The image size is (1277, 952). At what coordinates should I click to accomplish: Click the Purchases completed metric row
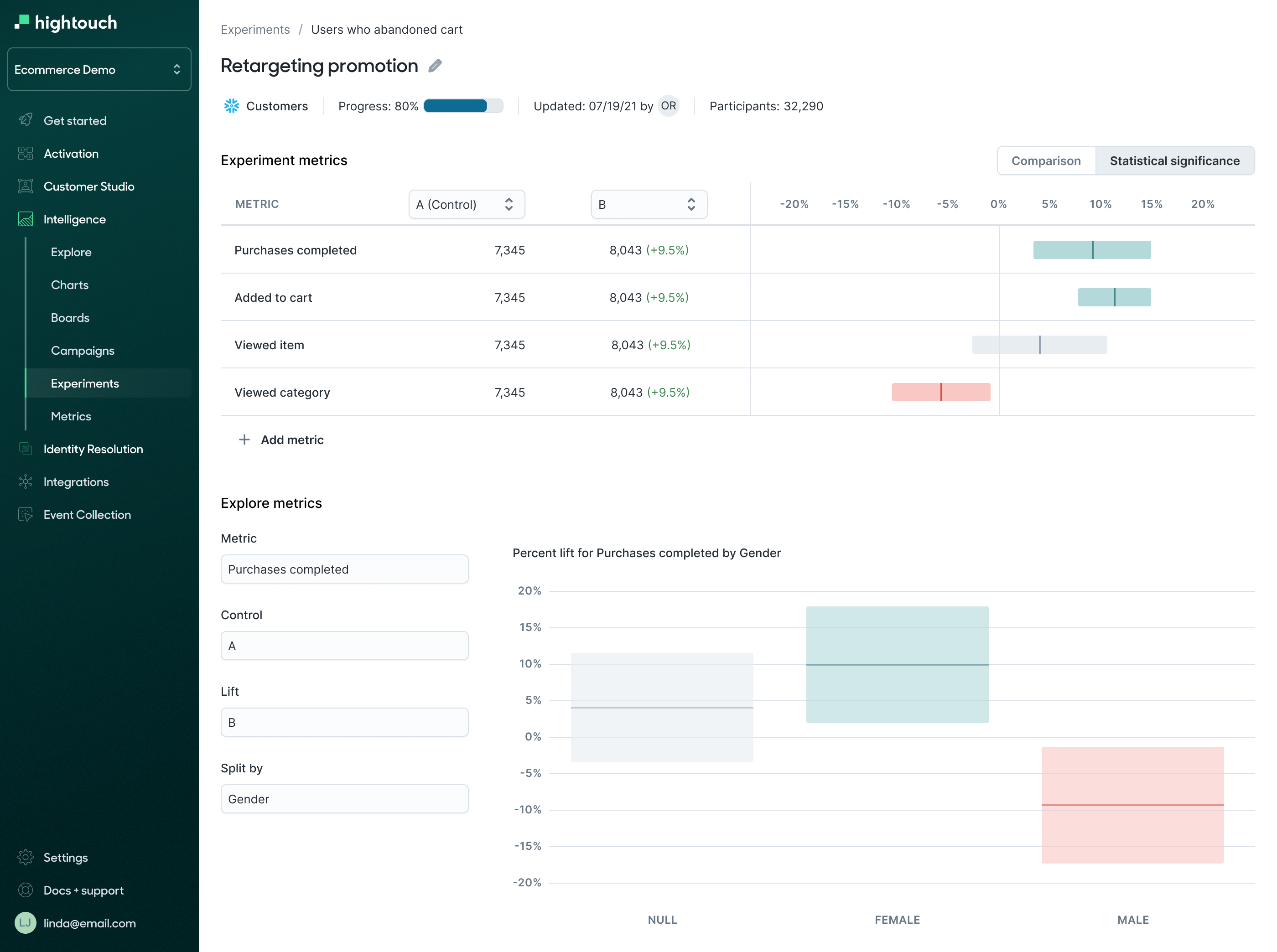tap(737, 250)
